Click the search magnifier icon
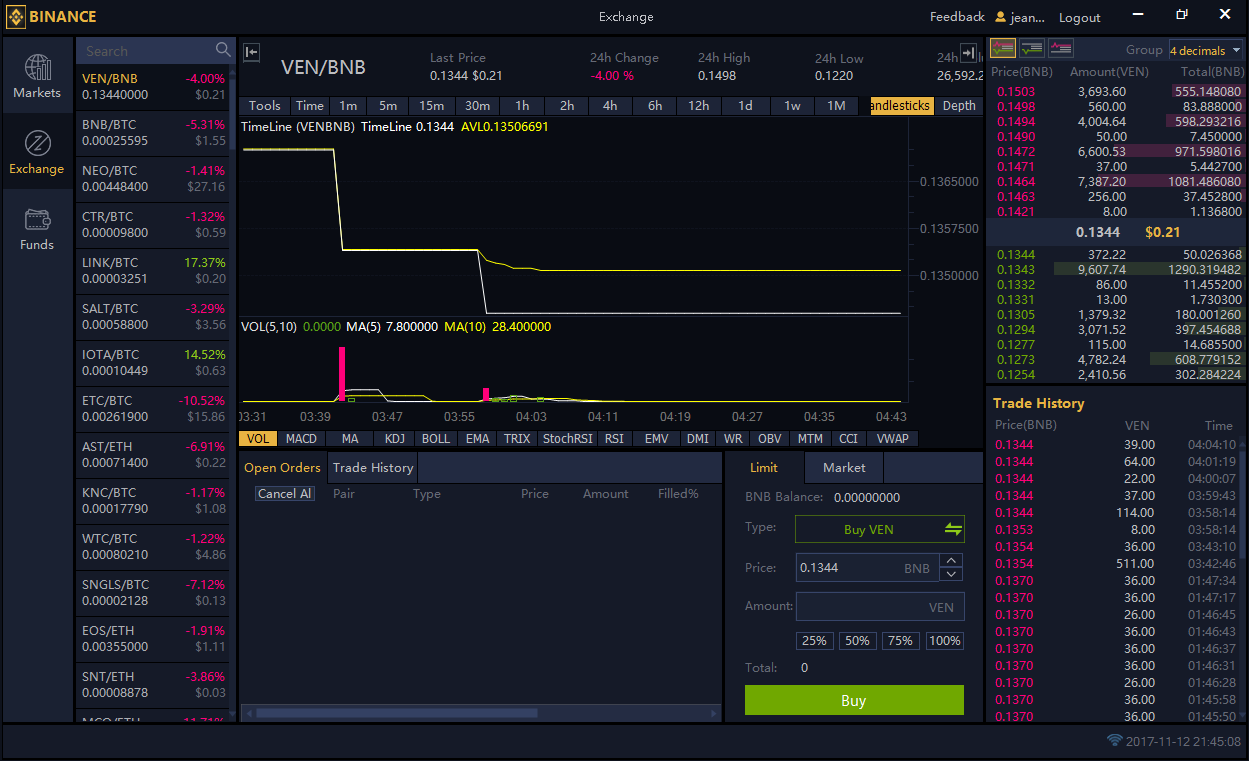Screen dimensions: 1249x761 223,50
